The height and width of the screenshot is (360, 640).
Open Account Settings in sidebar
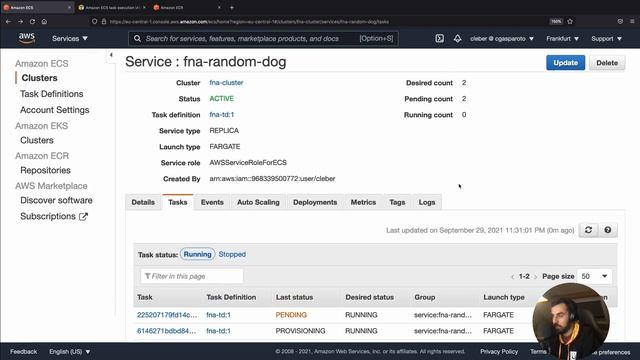tap(55, 110)
